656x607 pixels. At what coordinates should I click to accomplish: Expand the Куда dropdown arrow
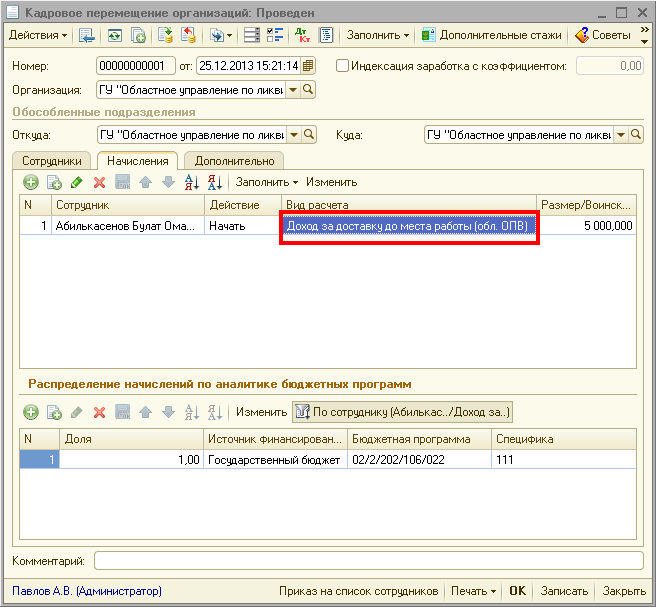[x=621, y=135]
